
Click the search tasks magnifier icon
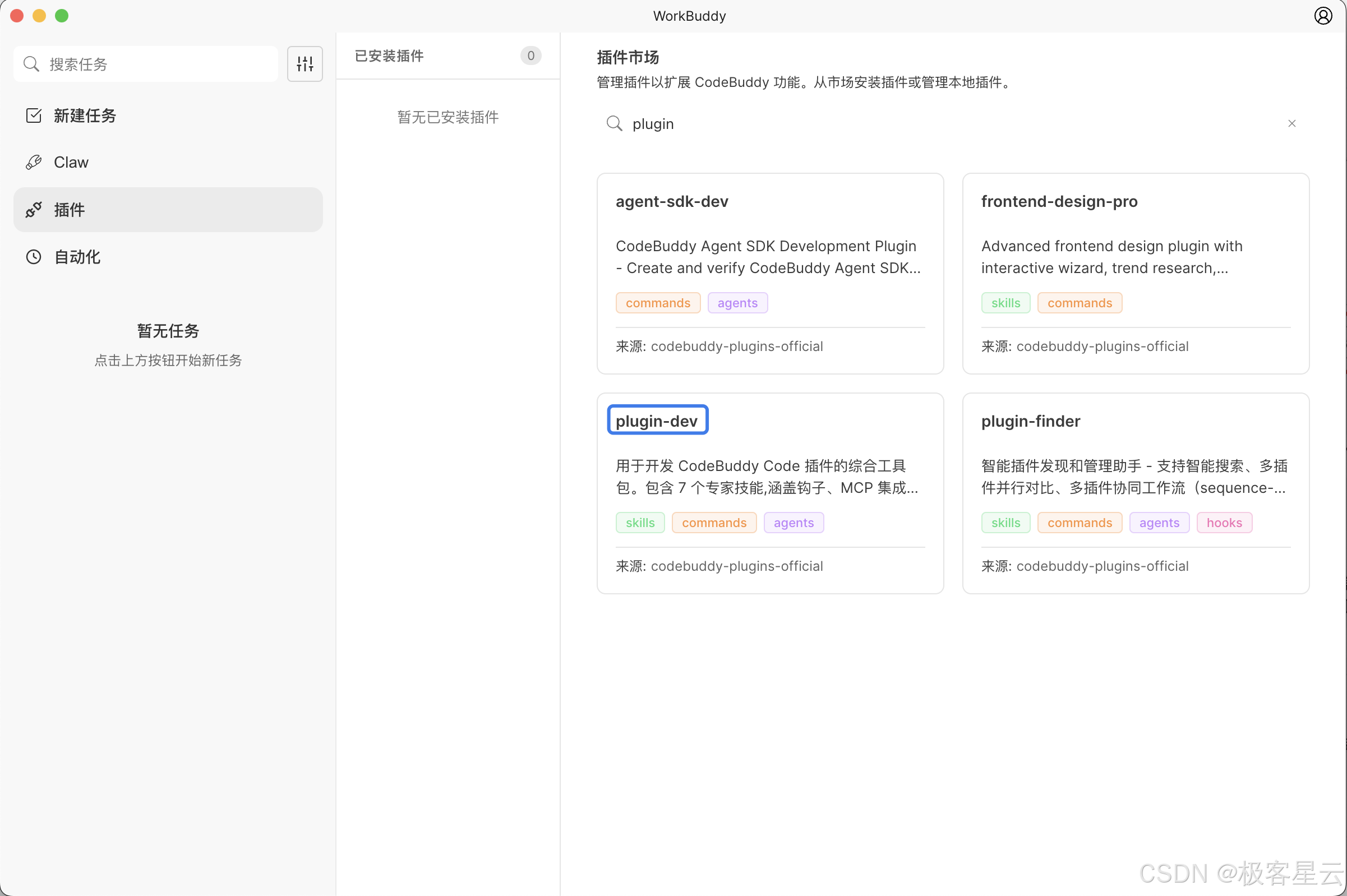pyautogui.click(x=31, y=64)
